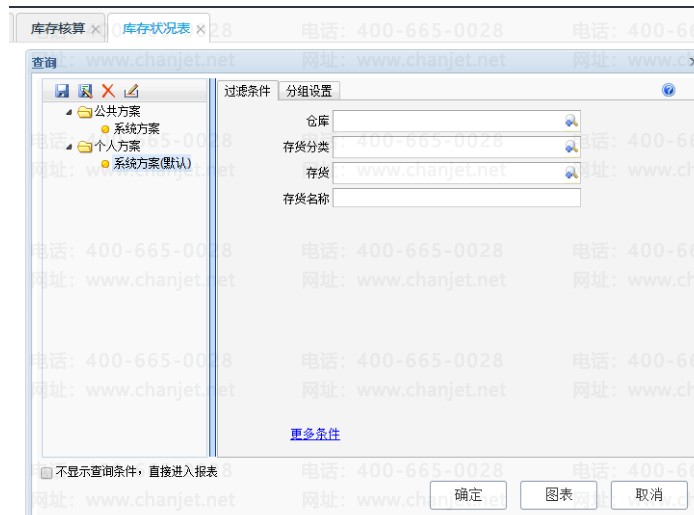The height and width of the screenshot is (515, 694).
Task: Click the 确定 button
Action: click(x=468, y=495)
